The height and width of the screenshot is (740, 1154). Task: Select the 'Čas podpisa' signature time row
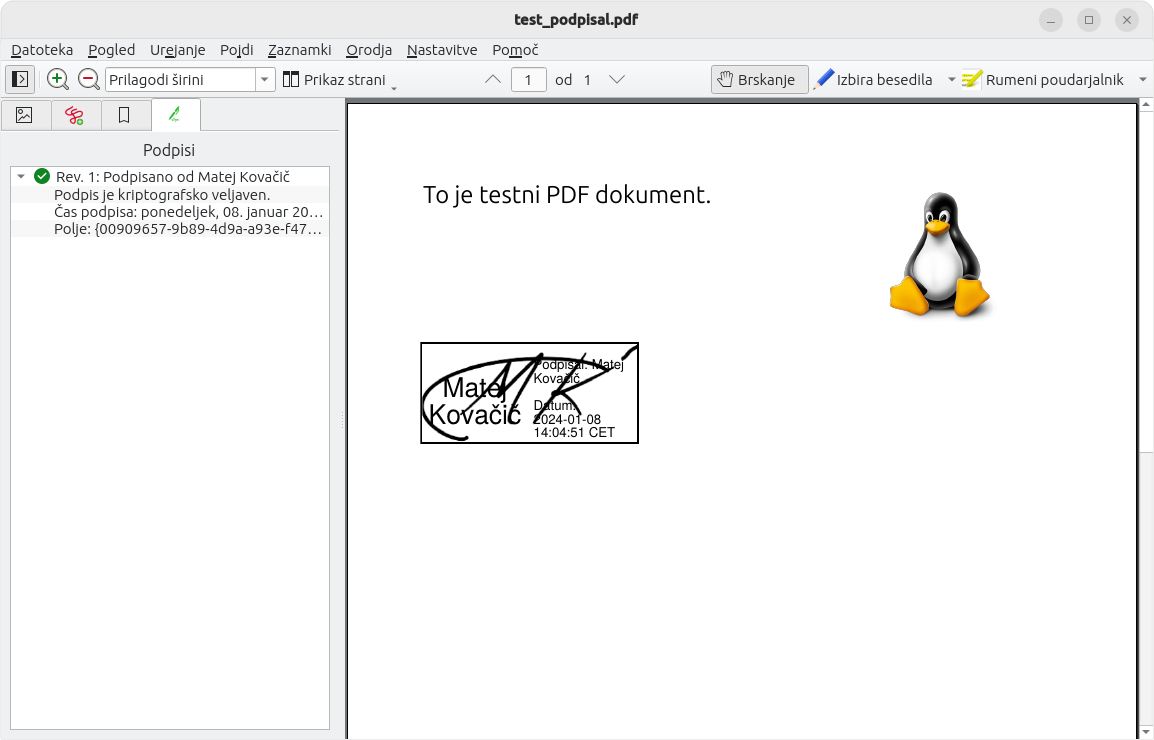(x=170, y=212)
